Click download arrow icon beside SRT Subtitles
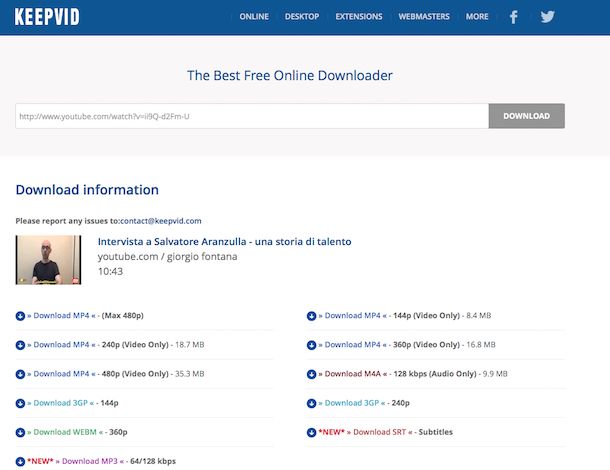This screenshot has width=610, height=470. [x=311, y=432]
